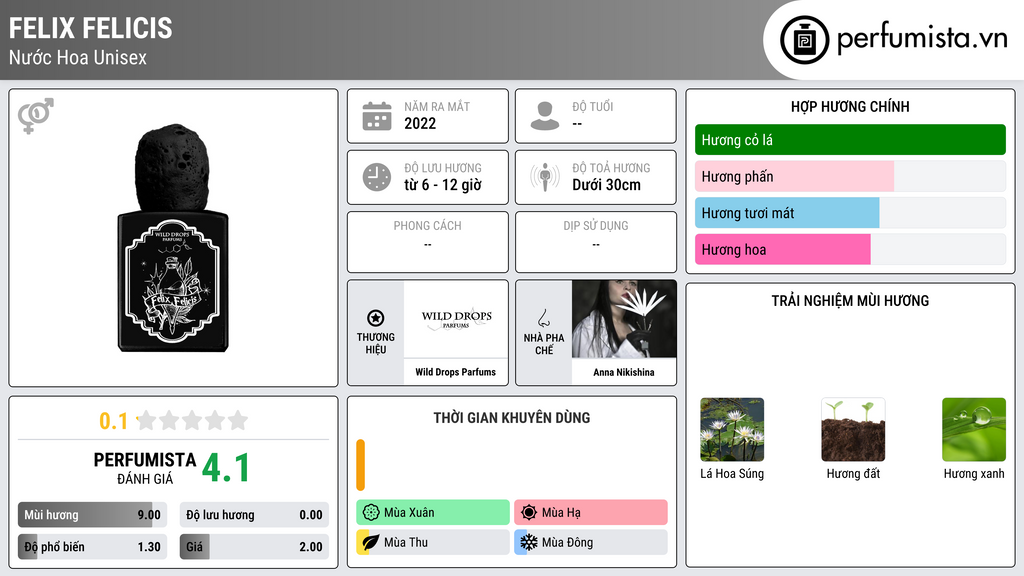Click the Mùi hương 9.00 score bar

92,515
